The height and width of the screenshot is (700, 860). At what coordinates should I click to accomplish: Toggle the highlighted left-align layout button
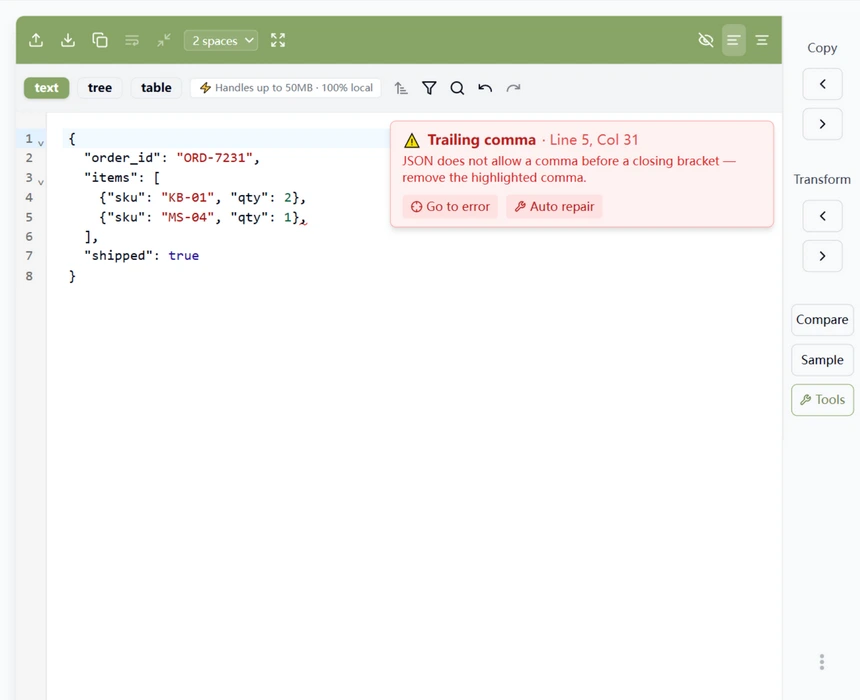pyautogui.click(x=733, y=40)
